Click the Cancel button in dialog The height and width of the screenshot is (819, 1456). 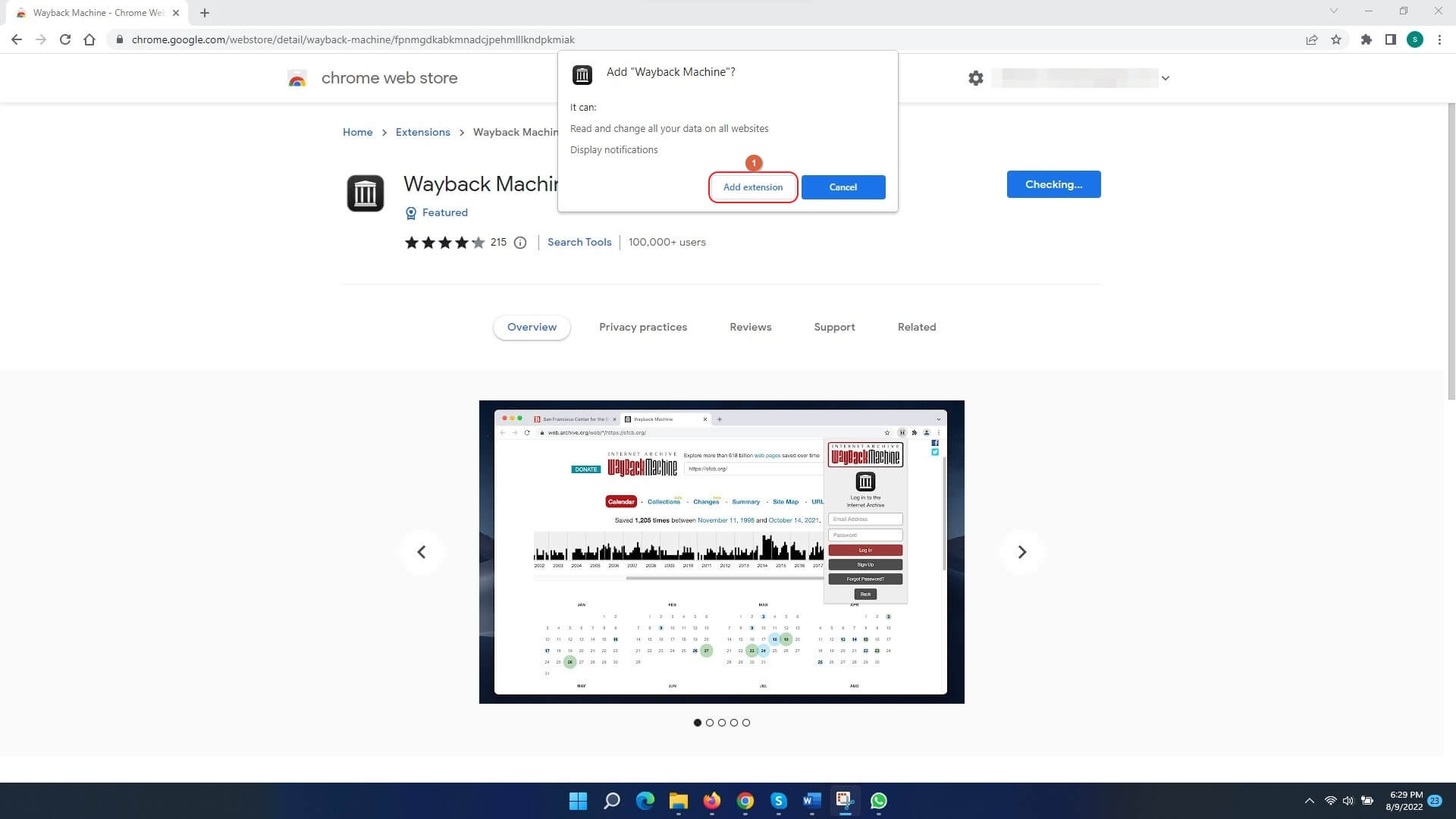[x=843, y=187]
